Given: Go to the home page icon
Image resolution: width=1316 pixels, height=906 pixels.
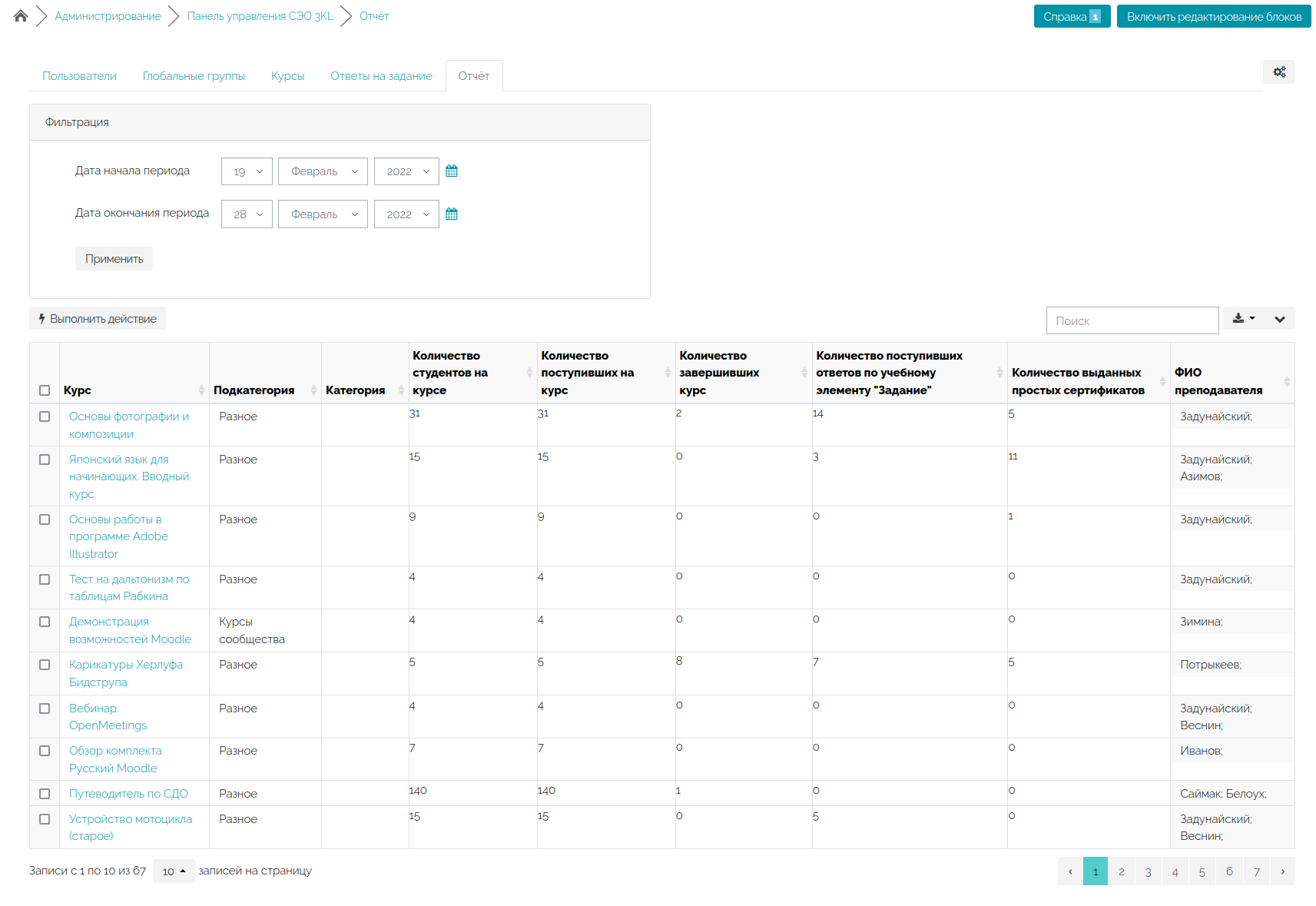Looking at the screenshot, I should tap(21, 16).
